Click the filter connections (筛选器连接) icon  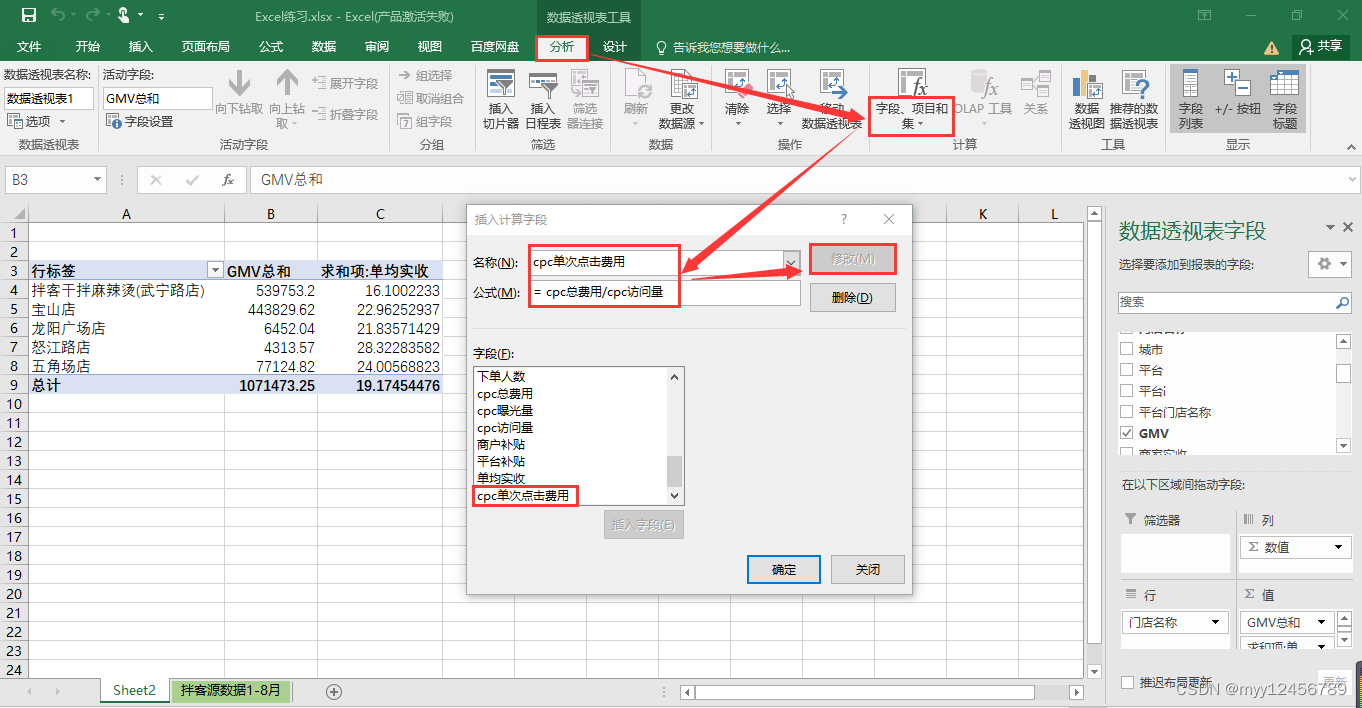[x=585, y=100]
